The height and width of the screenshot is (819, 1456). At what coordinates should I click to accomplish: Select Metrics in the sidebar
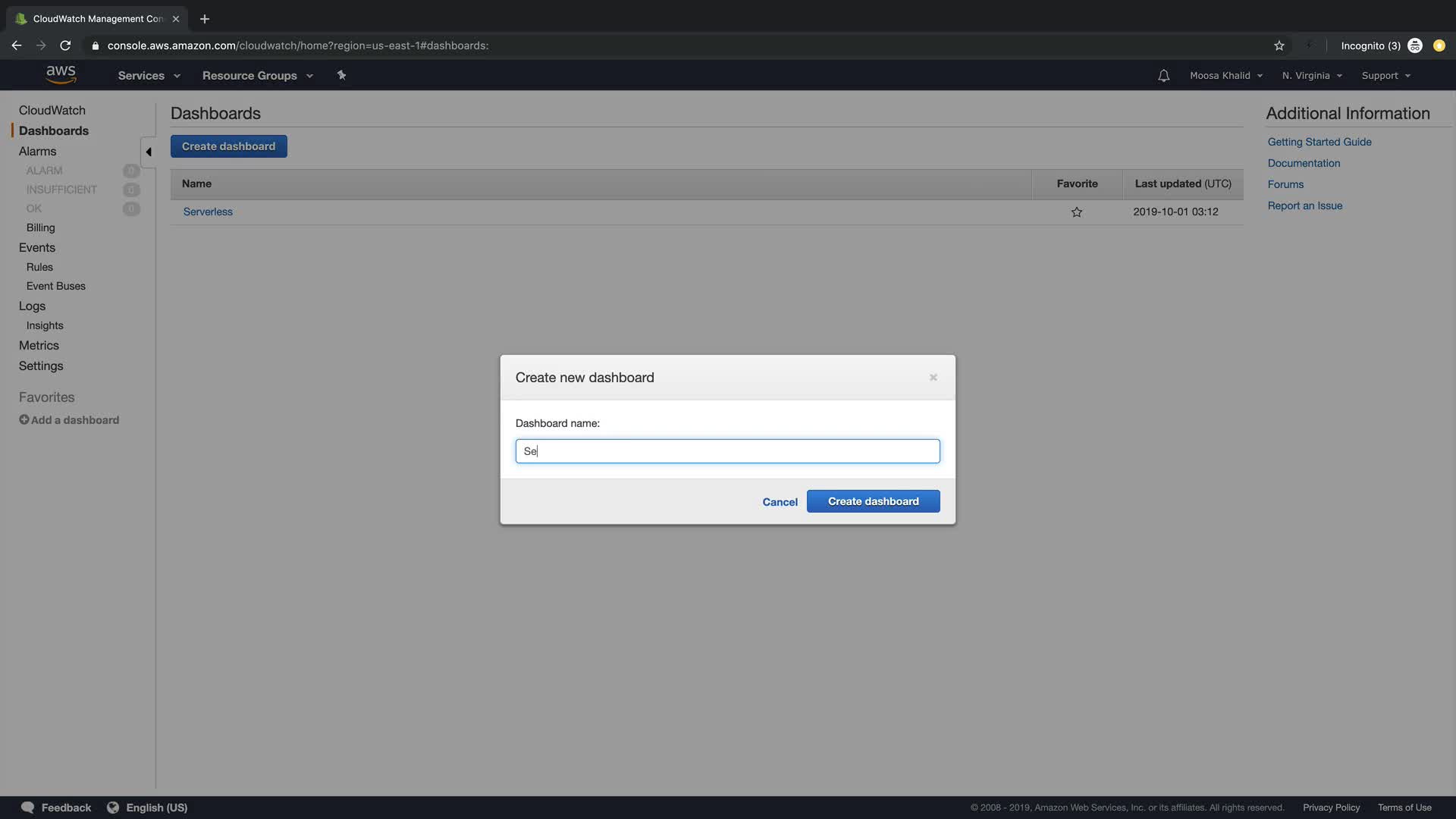click(x=39, y=345)
